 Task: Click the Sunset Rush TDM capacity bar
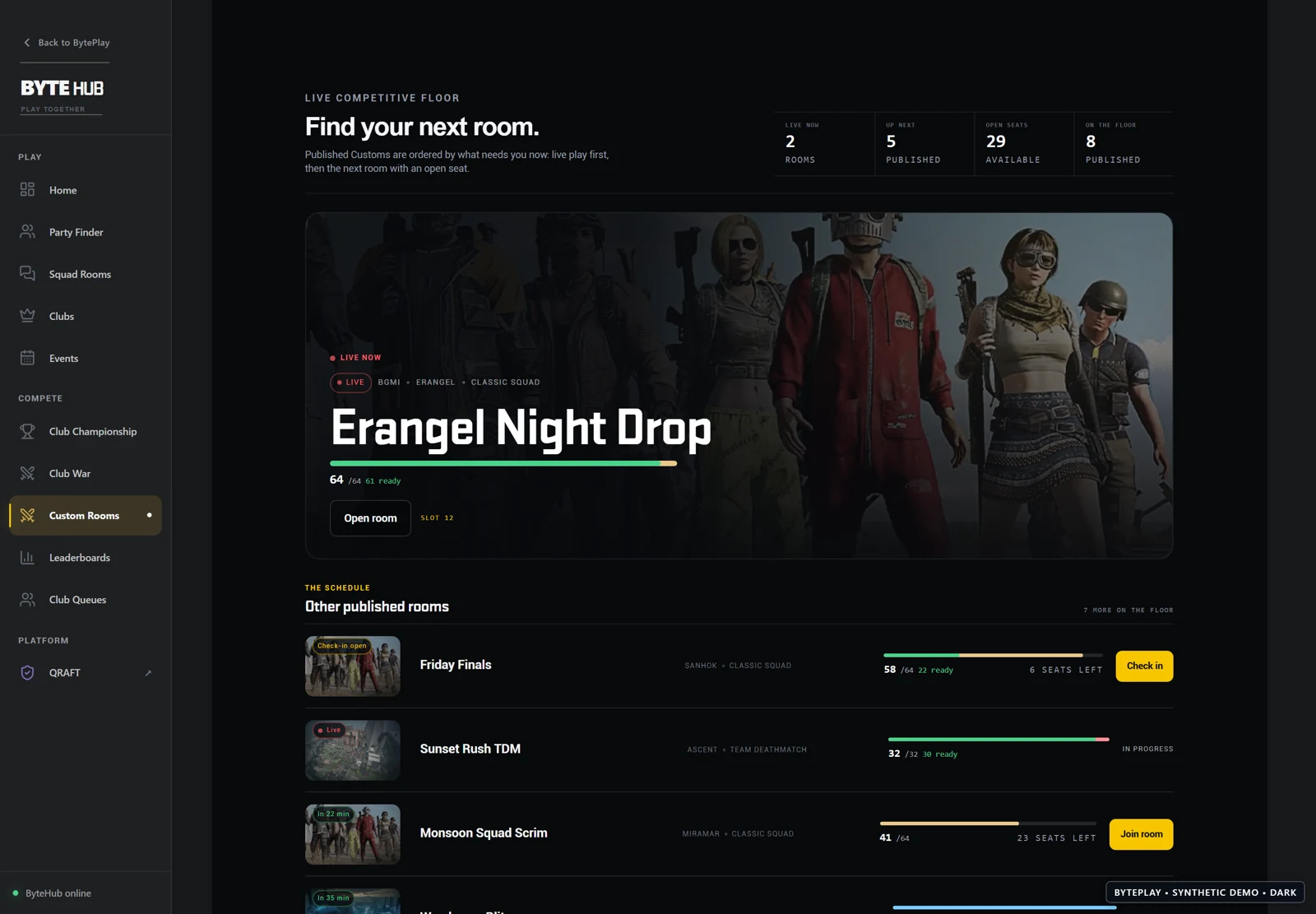click(x=999, y=740)
